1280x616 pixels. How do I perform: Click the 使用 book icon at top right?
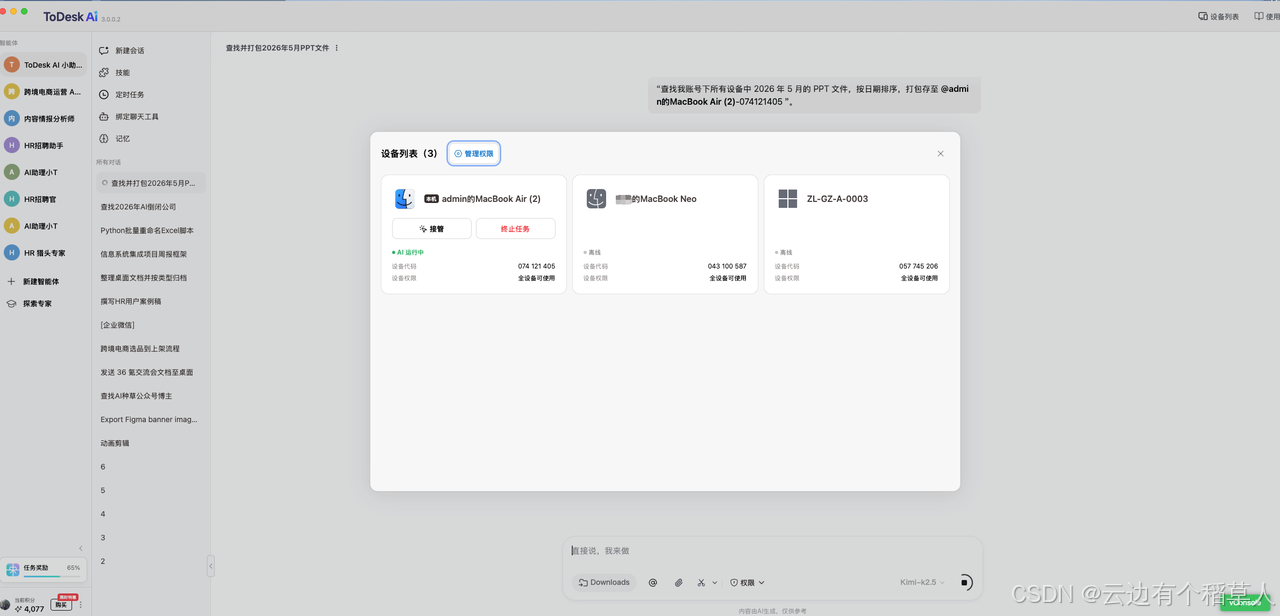tap(1259, 17)
